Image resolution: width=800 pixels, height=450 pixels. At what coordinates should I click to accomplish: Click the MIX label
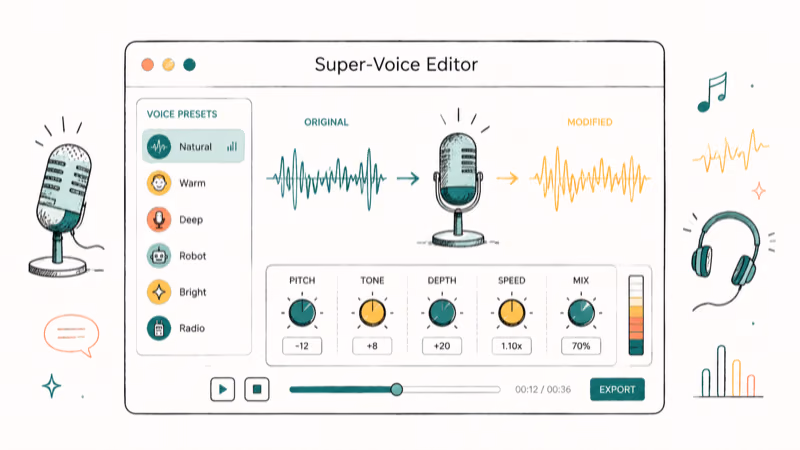(581, 281)
